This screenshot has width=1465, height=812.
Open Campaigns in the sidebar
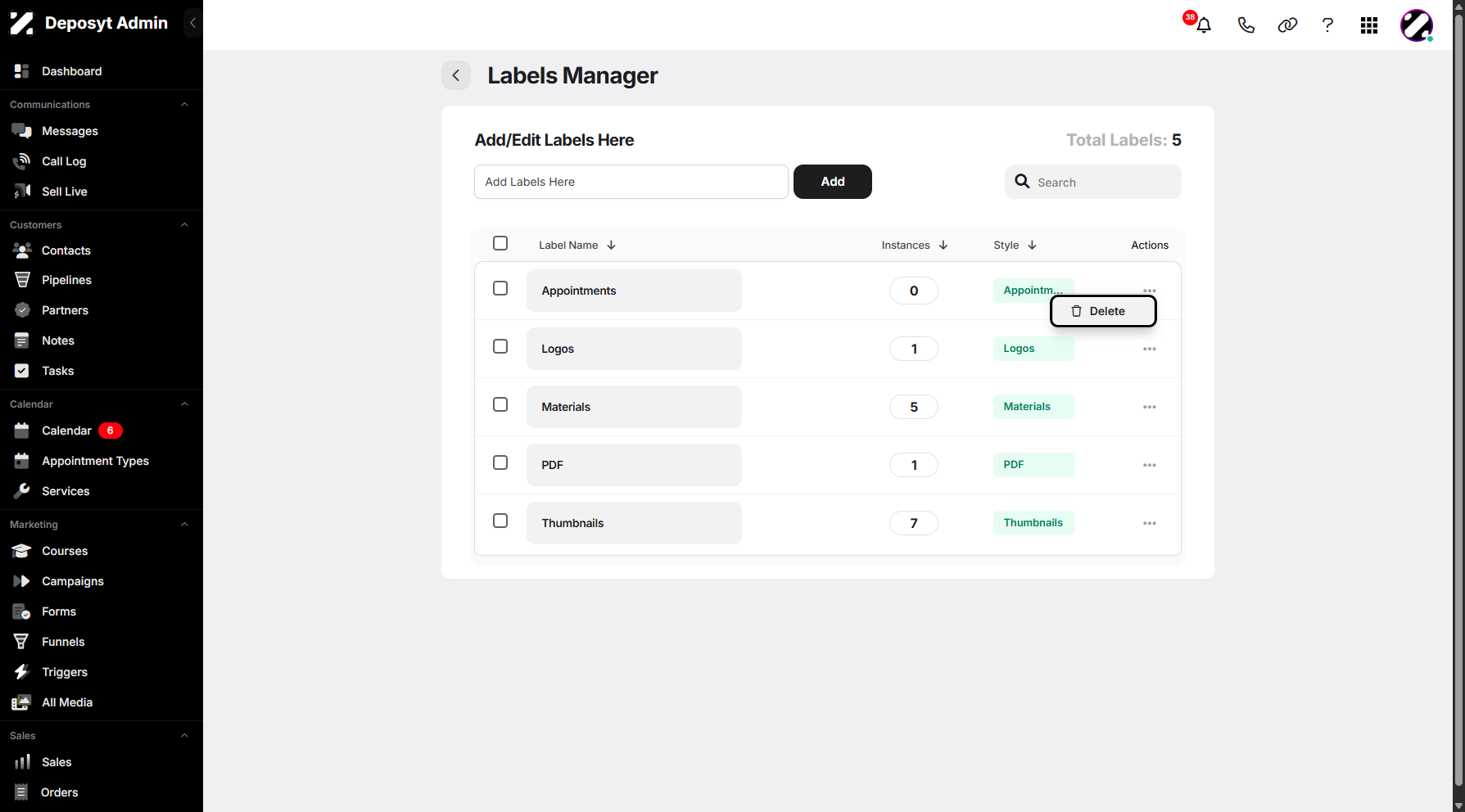[72, 581]
